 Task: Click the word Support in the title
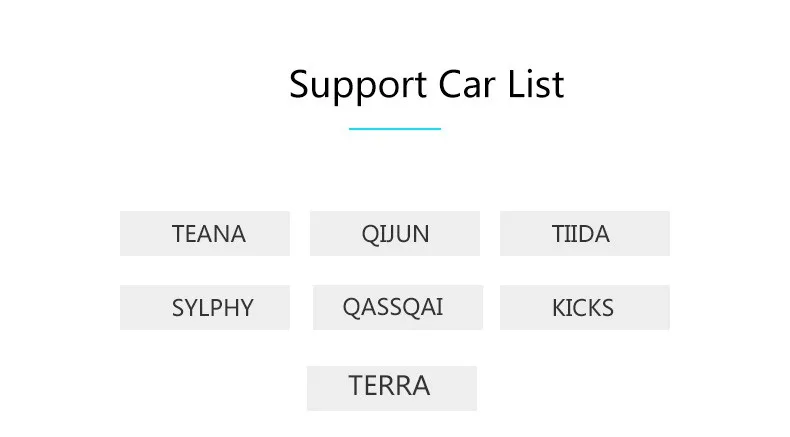[349, 85]
